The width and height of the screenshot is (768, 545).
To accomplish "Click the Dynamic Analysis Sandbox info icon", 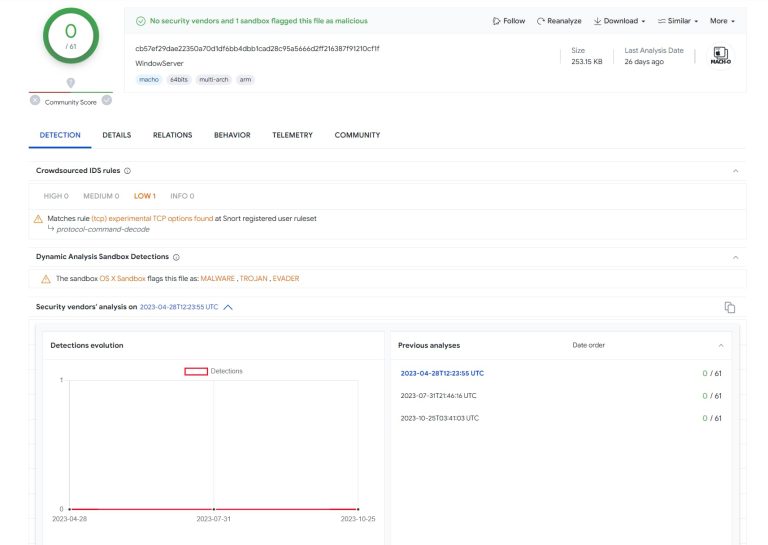I will 176,257.
